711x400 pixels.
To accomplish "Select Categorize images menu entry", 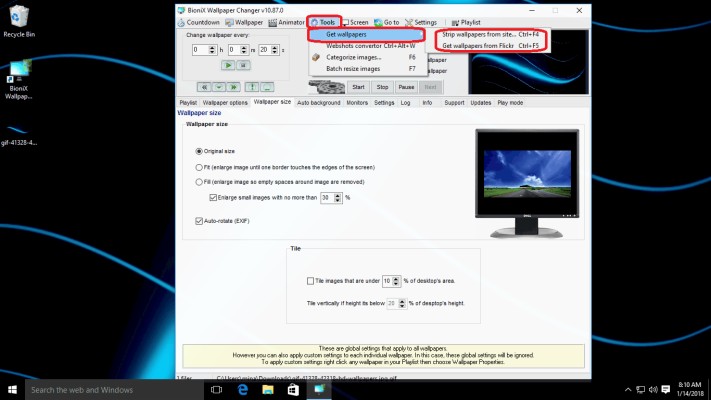I will 354,57.
